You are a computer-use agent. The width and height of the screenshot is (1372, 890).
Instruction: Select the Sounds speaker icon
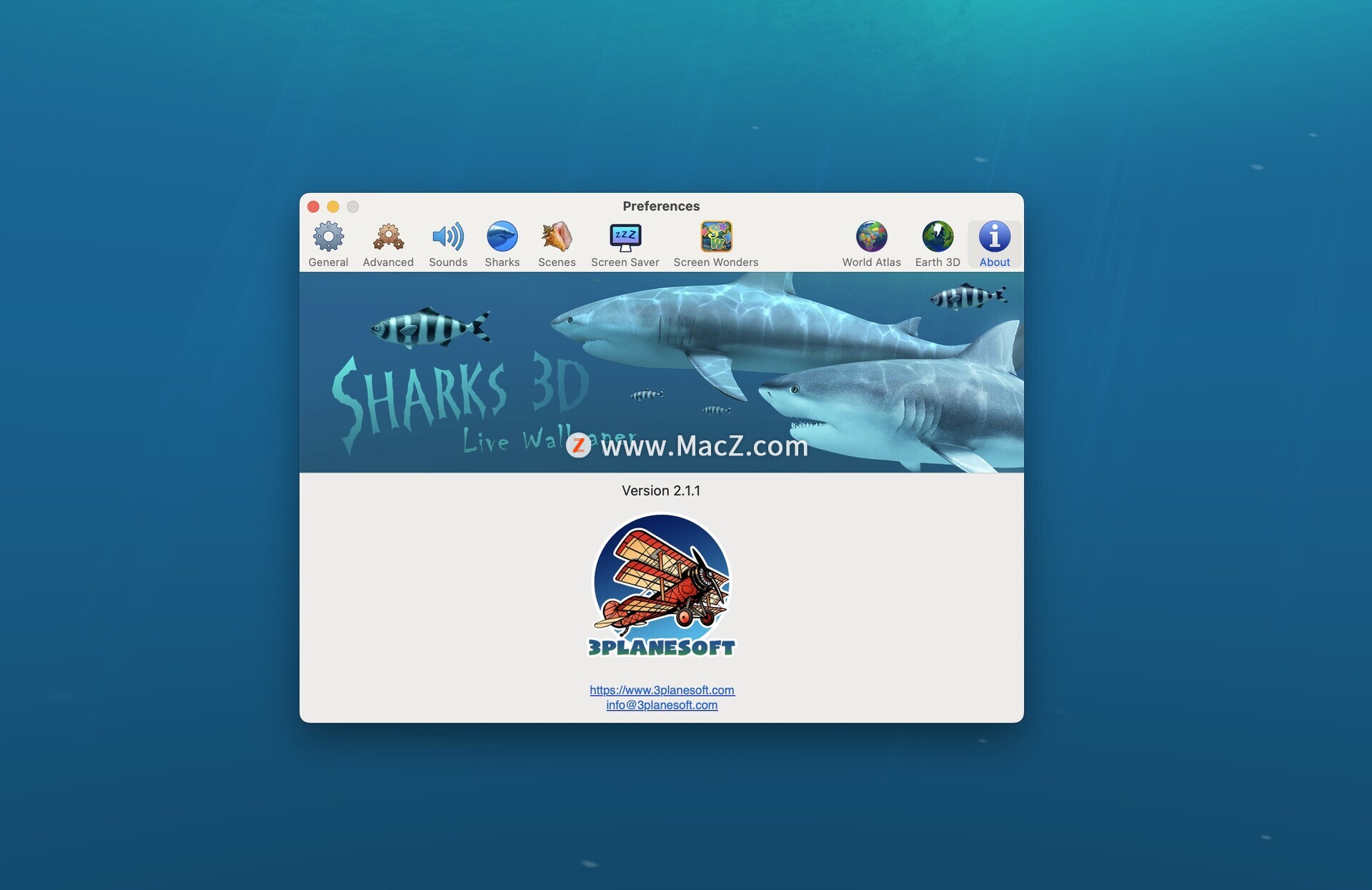click(448, 237)
